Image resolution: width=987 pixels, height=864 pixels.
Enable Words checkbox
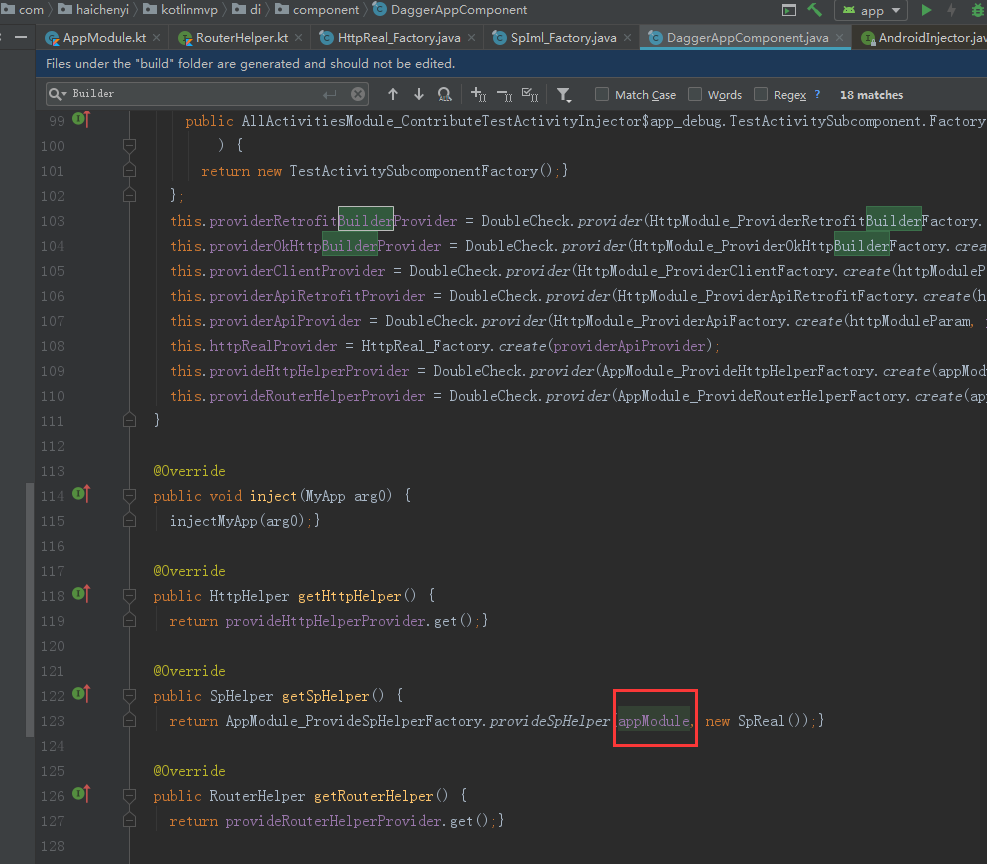[x=695, y=94]
